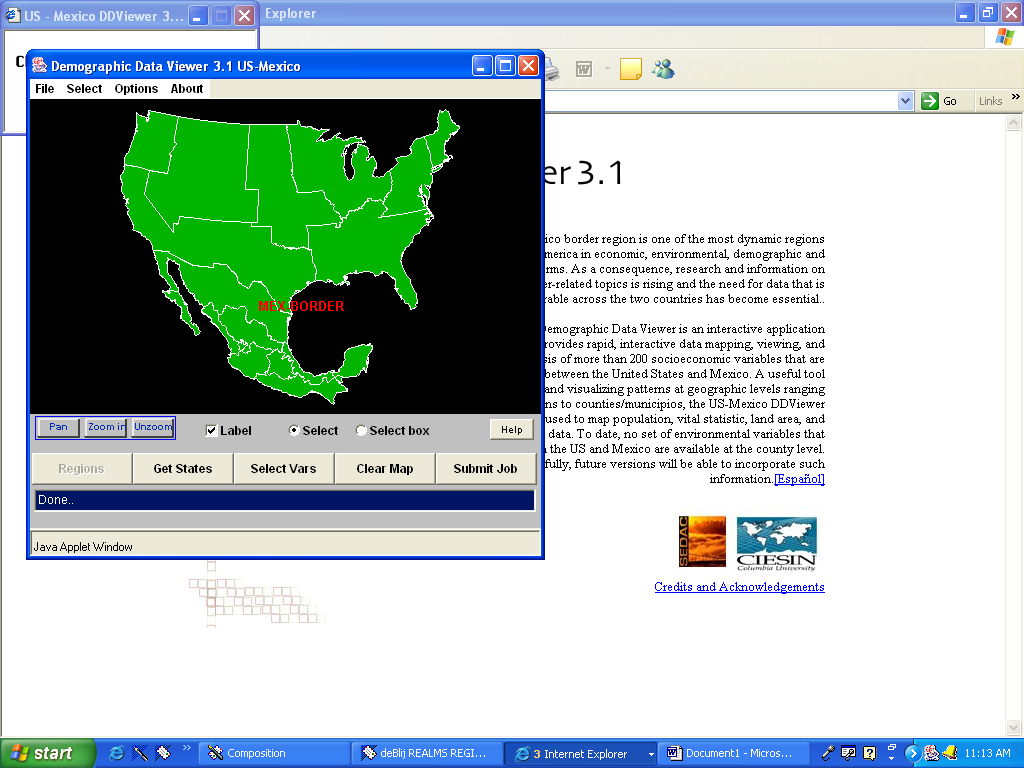Image resolution: width=1024 pixels, height=768 pixels.
Task: Switch to Document1 - Microsoft Word in taskbar
Action: click(734, 754)
